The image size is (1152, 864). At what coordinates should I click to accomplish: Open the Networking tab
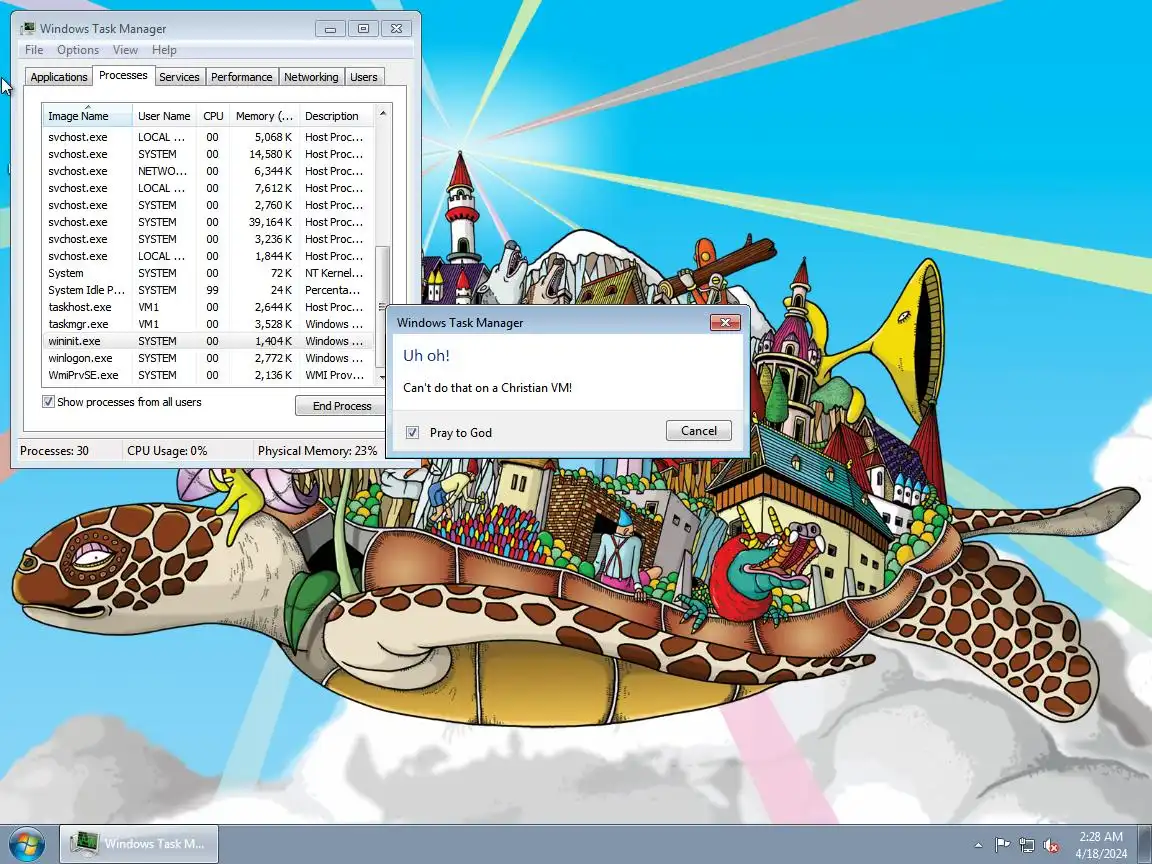point(312,77)
